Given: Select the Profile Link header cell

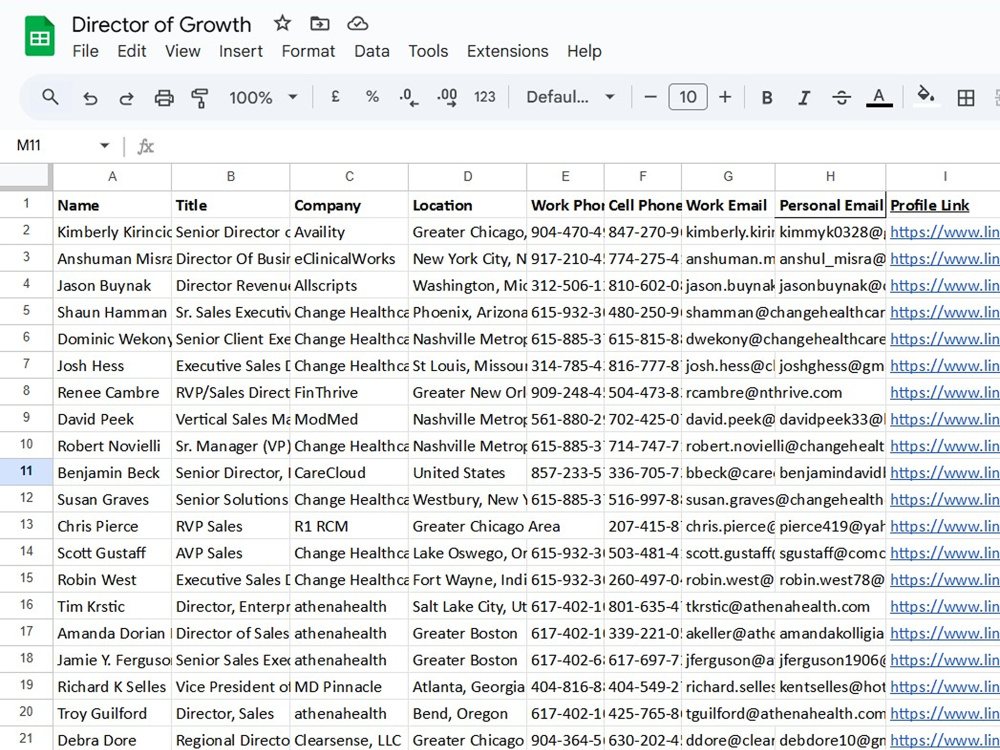Looking at the screenshot, I should pyautogui.click(x=943, y=205).
